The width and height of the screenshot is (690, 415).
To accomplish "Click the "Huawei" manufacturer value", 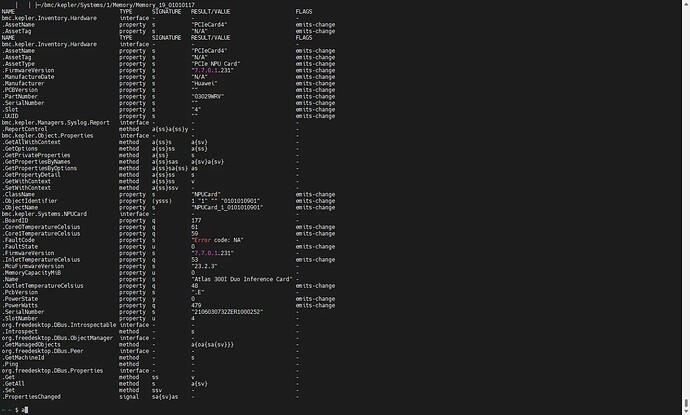I will [x=207, y=83].
